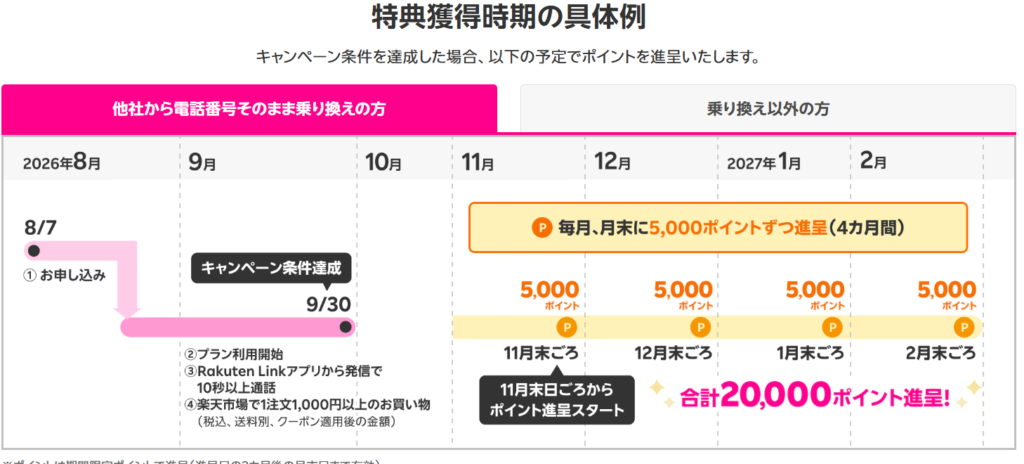Click the 2027年1月 column header
Screen dimensions: 1024x464
tap(763, 163)
